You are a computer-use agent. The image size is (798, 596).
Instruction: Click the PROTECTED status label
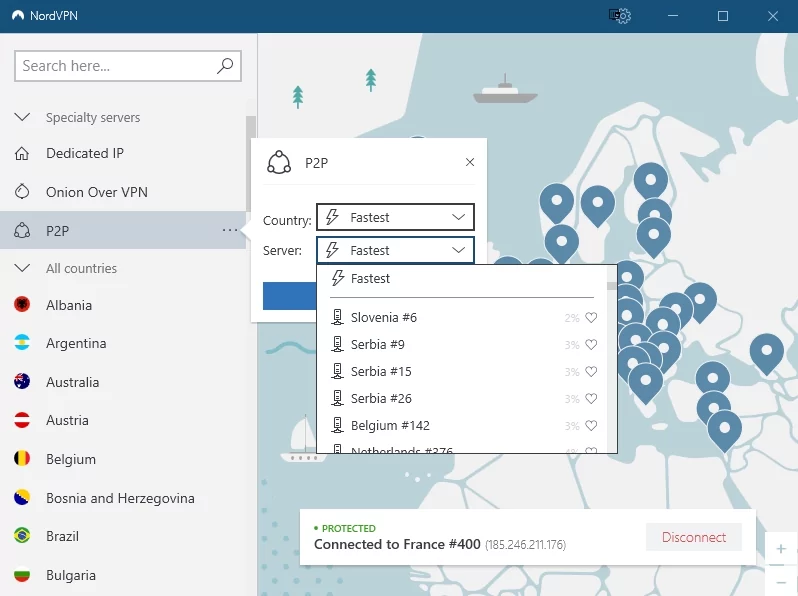click(349, 528)
